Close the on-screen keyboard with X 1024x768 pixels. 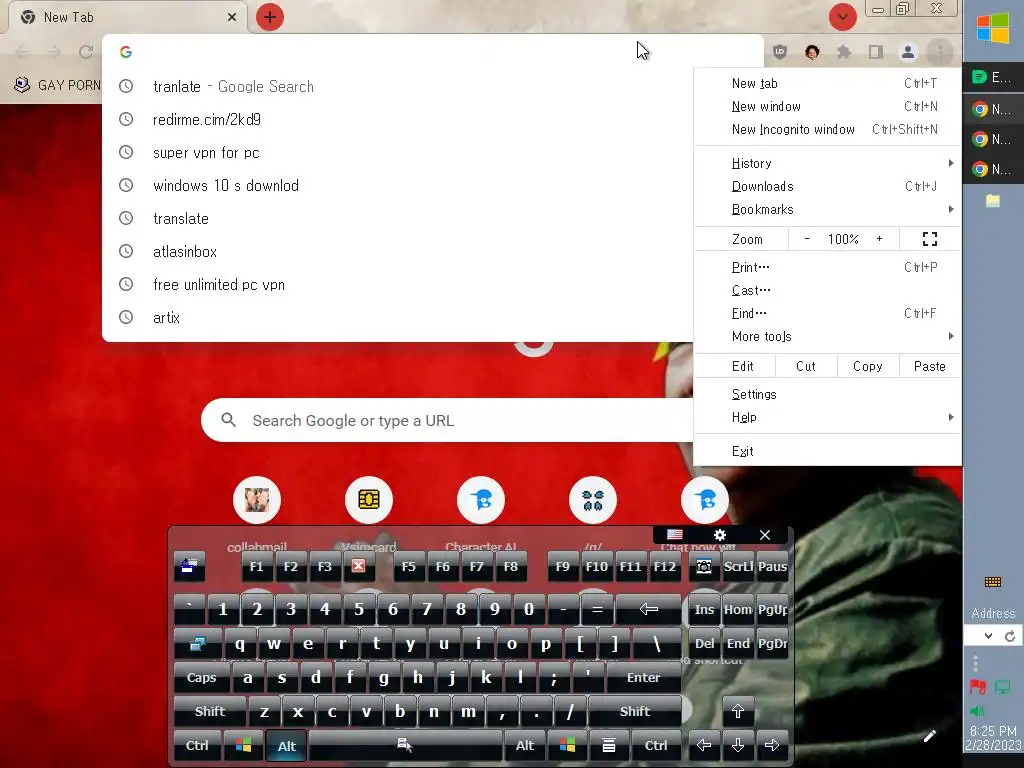[x=765, y=535]
